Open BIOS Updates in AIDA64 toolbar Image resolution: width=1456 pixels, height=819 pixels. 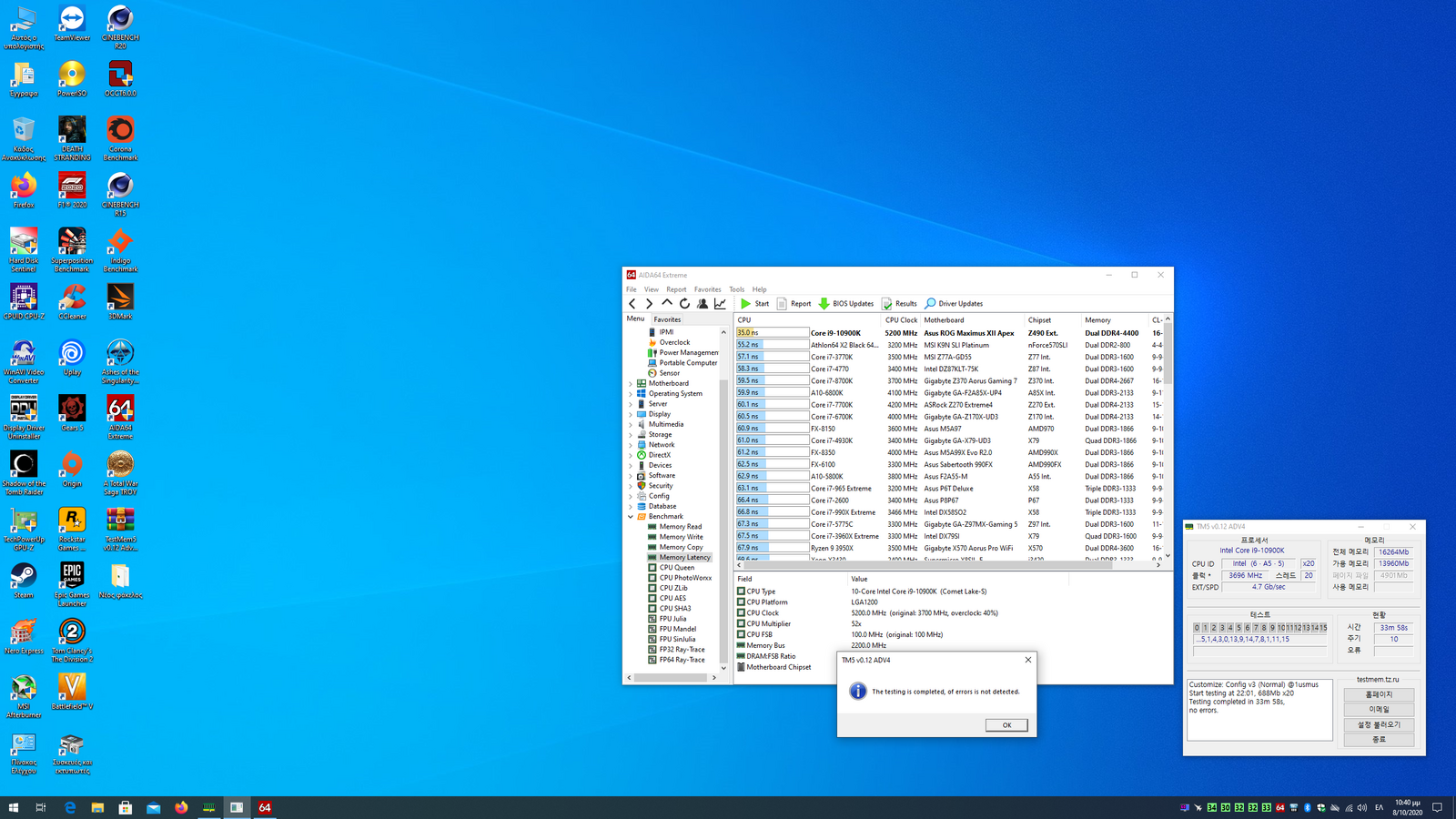[x=846, y=304]
